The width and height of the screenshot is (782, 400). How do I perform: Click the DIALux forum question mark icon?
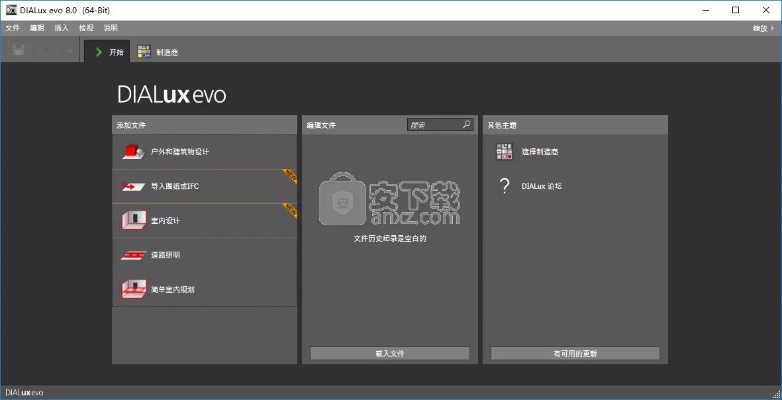pyautogui.click(x=504, y=186)
